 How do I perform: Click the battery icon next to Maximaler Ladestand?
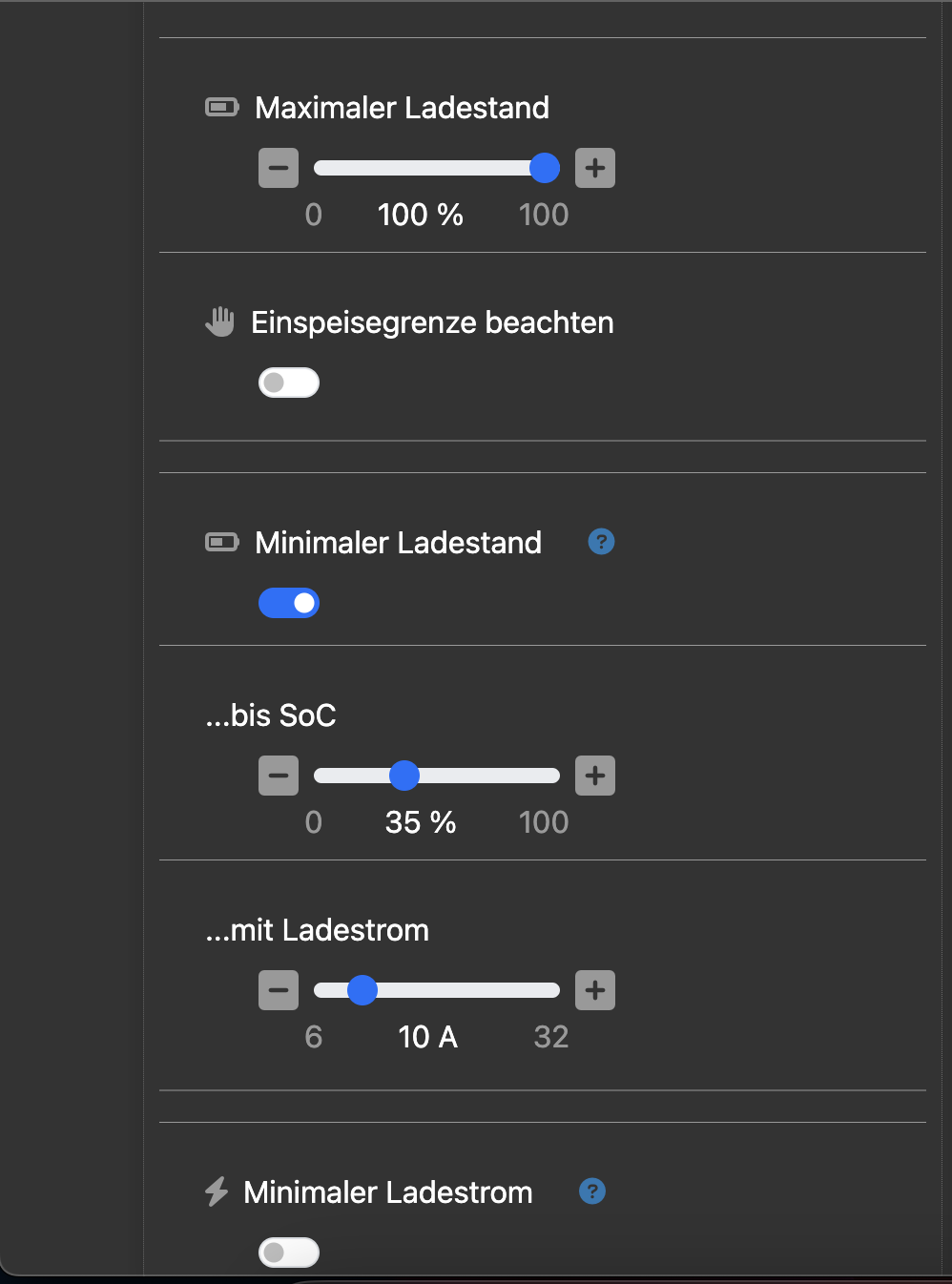tap(222, 108)
